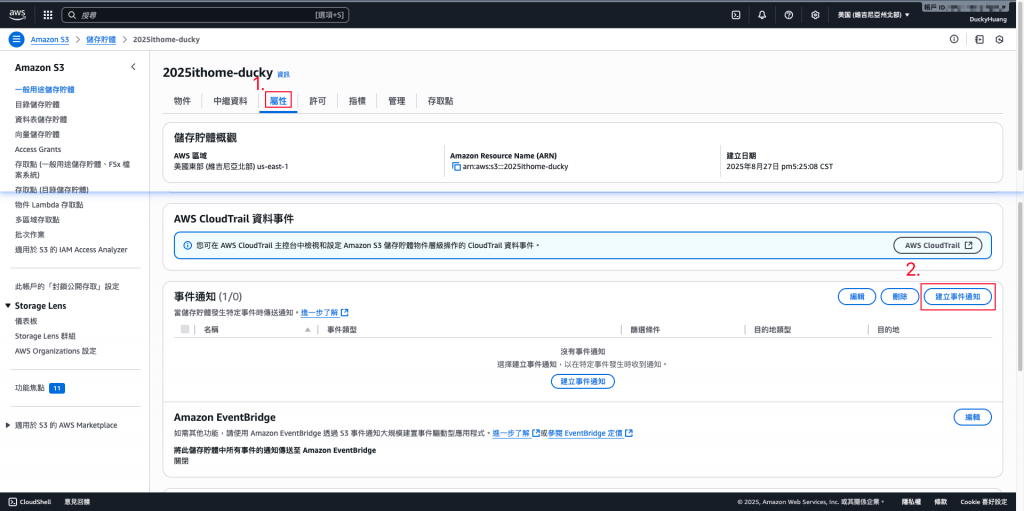Open 參閱 EventBridge 定價 link

click(590, 433)
